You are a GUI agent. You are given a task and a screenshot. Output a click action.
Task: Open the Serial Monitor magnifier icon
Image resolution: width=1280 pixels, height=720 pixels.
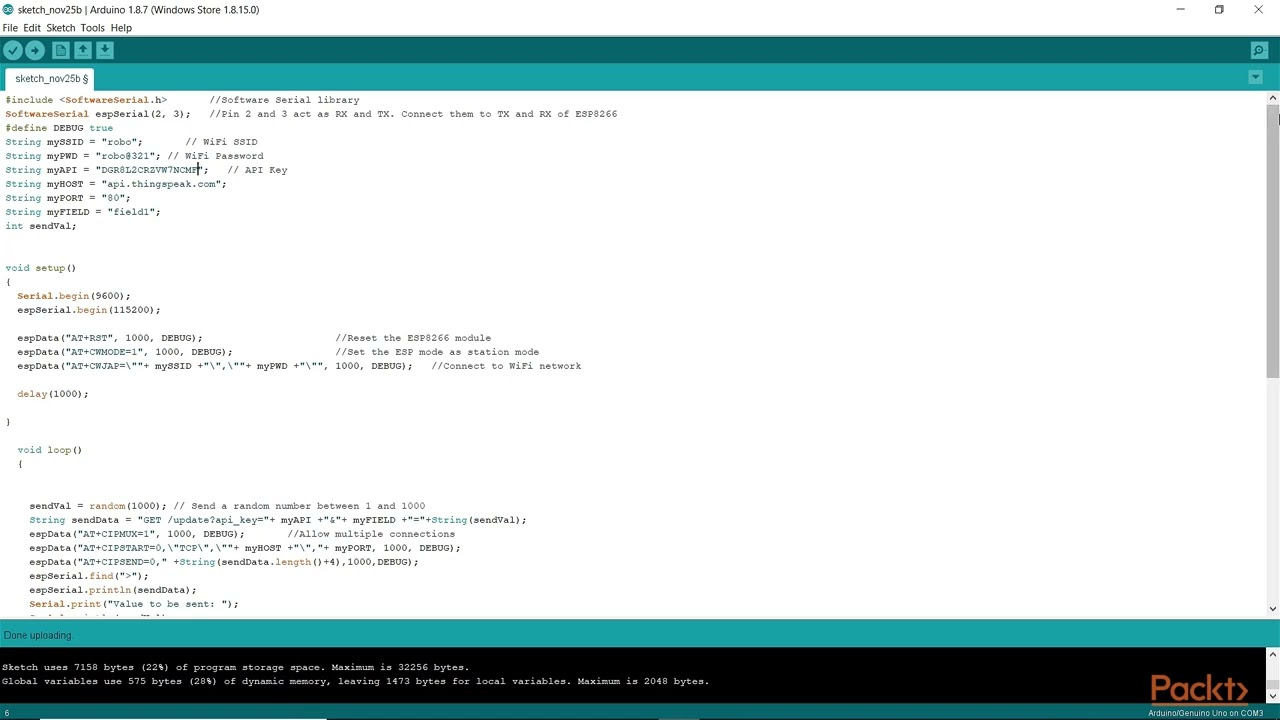click(x=1259, y=50)
